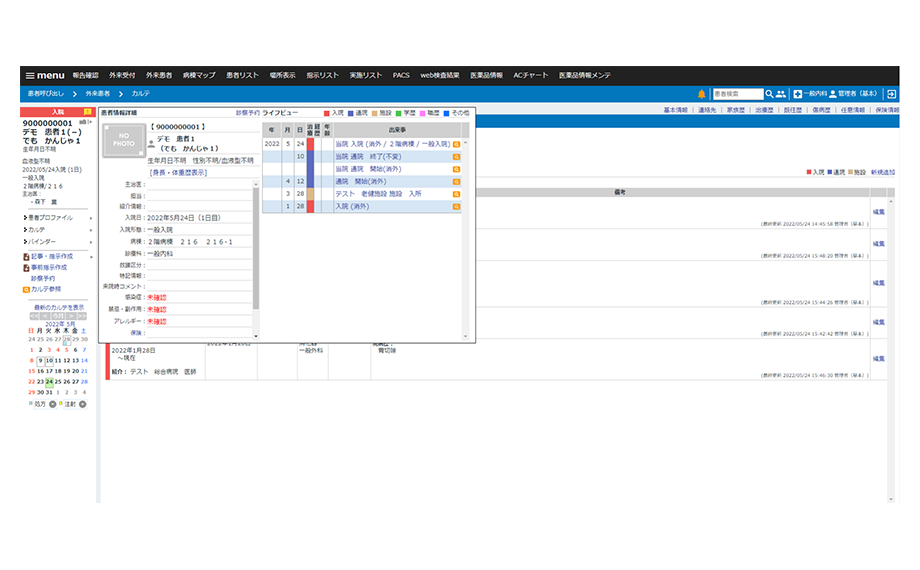
Task: Expand the 患者プロファイル sidebar section
Action: 50,217
